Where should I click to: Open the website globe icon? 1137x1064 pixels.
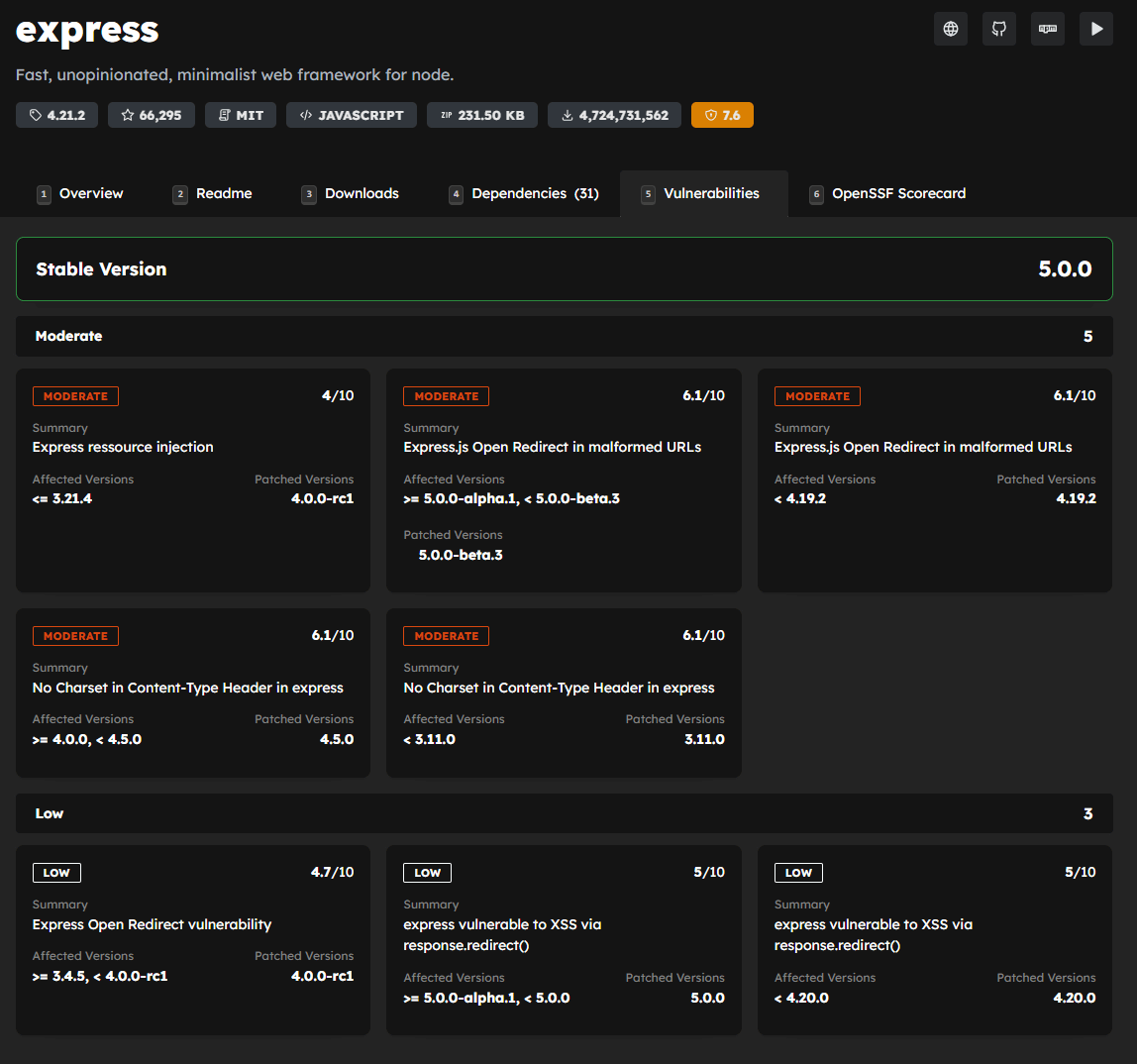(950, 29)
